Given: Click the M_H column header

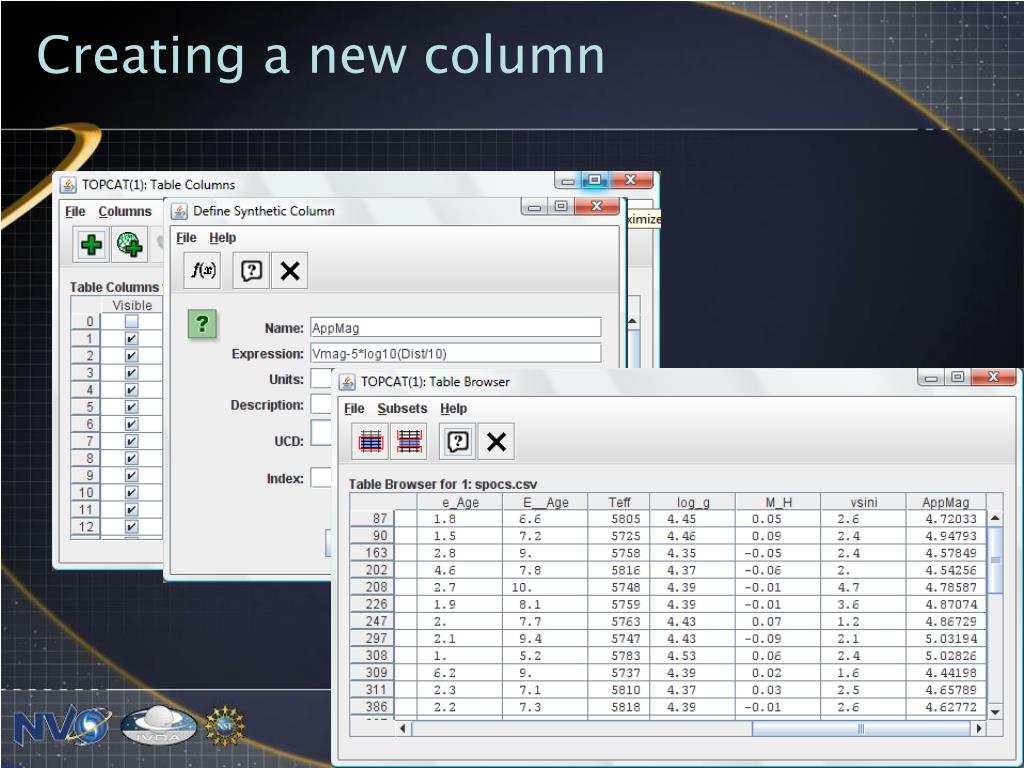Looking at the screenshot, I should click(x=778, y=502).
